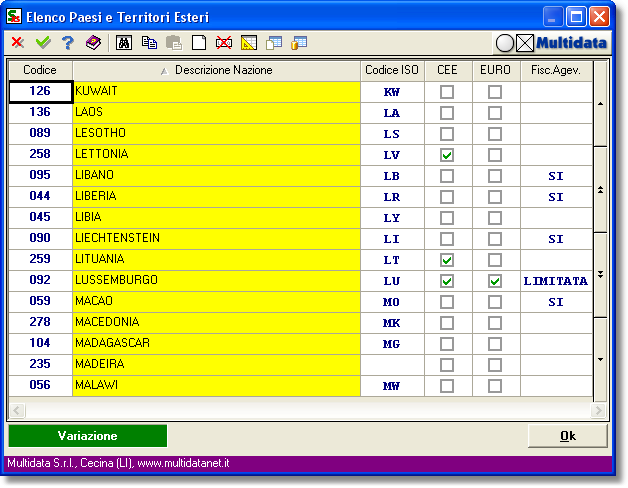This screenshot has height=488, width=628.
Task: Click the EURO column header
Action: (496, 71)
